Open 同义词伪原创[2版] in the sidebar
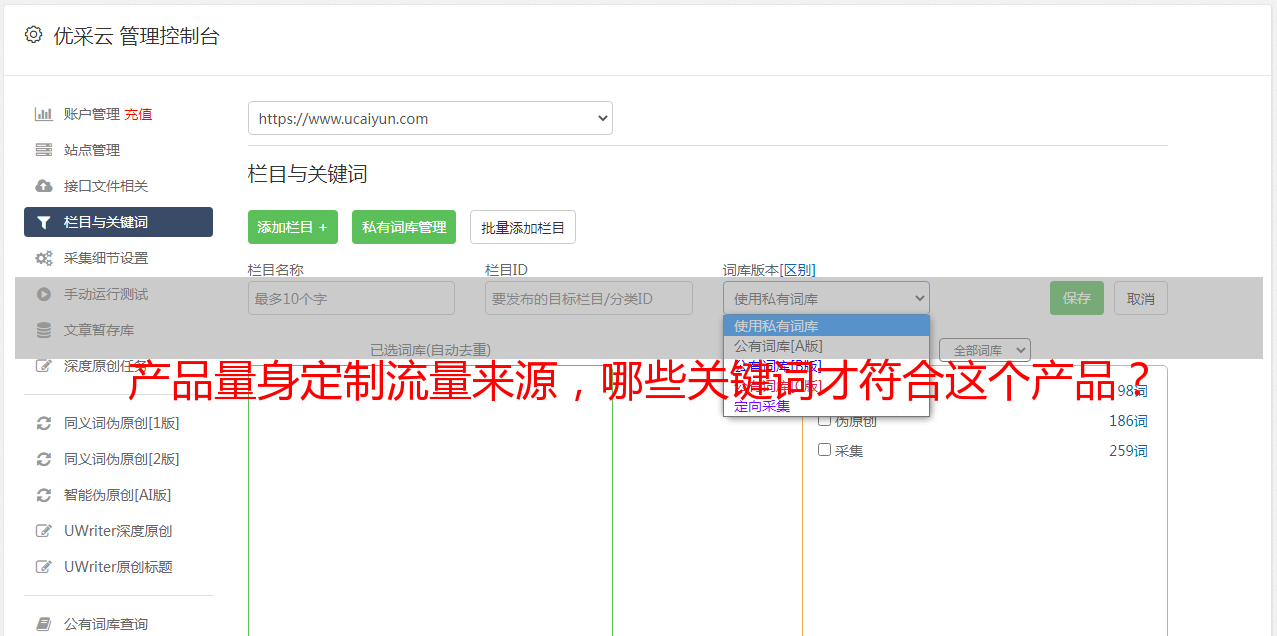This screenshot has width=1277, height=636. point(122,459)
